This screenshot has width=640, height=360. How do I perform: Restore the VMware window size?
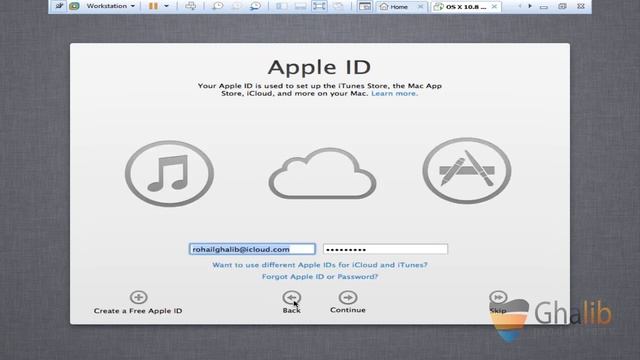tap(562, 6)
